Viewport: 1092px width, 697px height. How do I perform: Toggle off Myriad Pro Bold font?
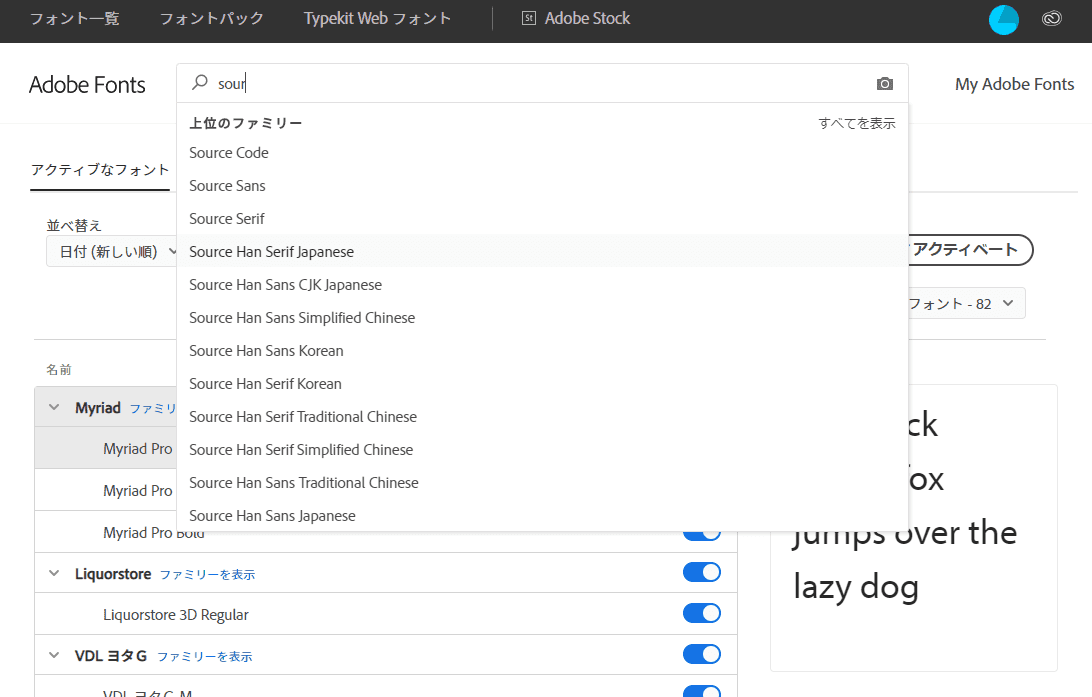[x=702, y=533]
